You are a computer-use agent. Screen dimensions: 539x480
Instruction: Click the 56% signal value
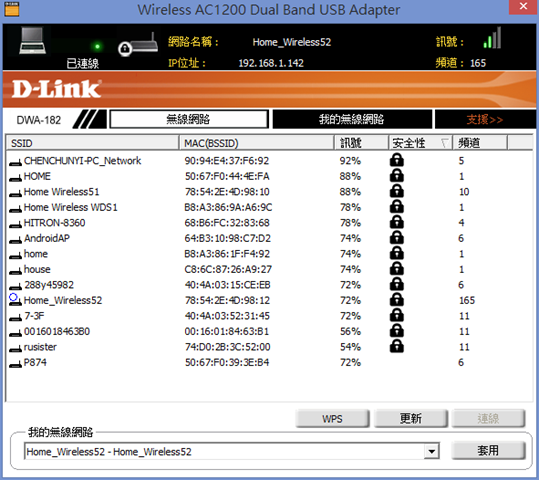350,331
